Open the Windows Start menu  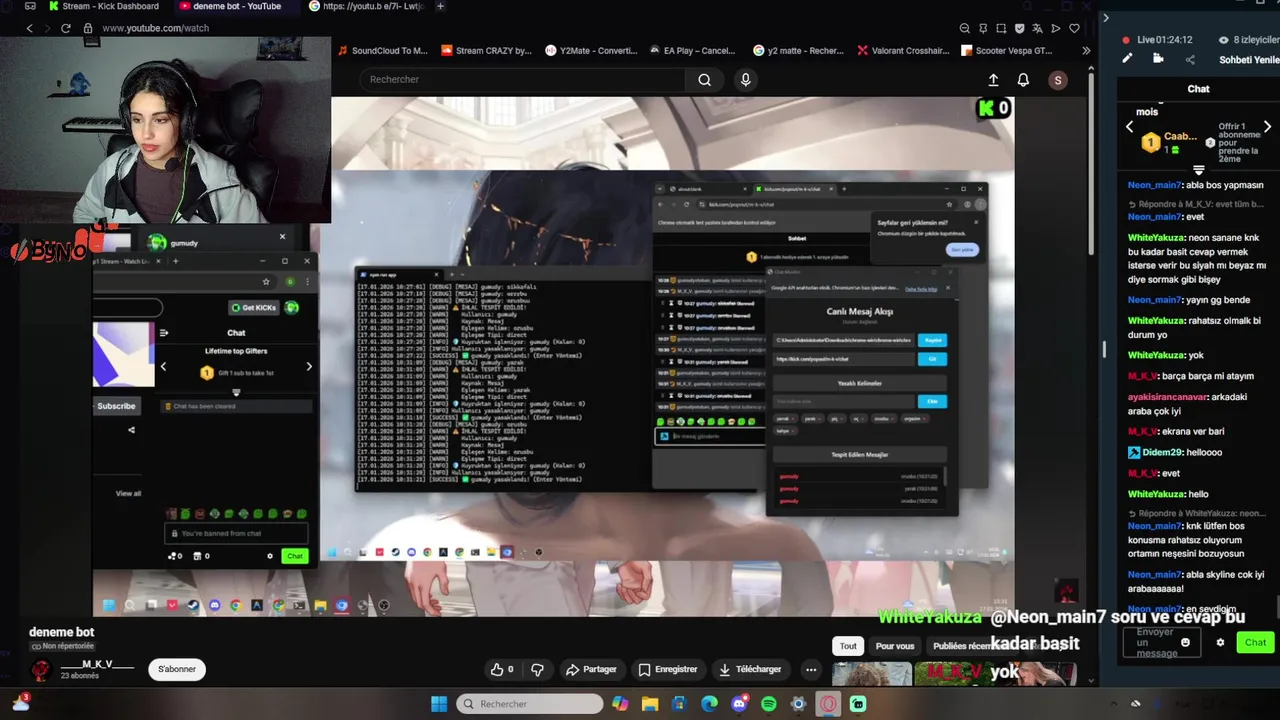(439, 704)
